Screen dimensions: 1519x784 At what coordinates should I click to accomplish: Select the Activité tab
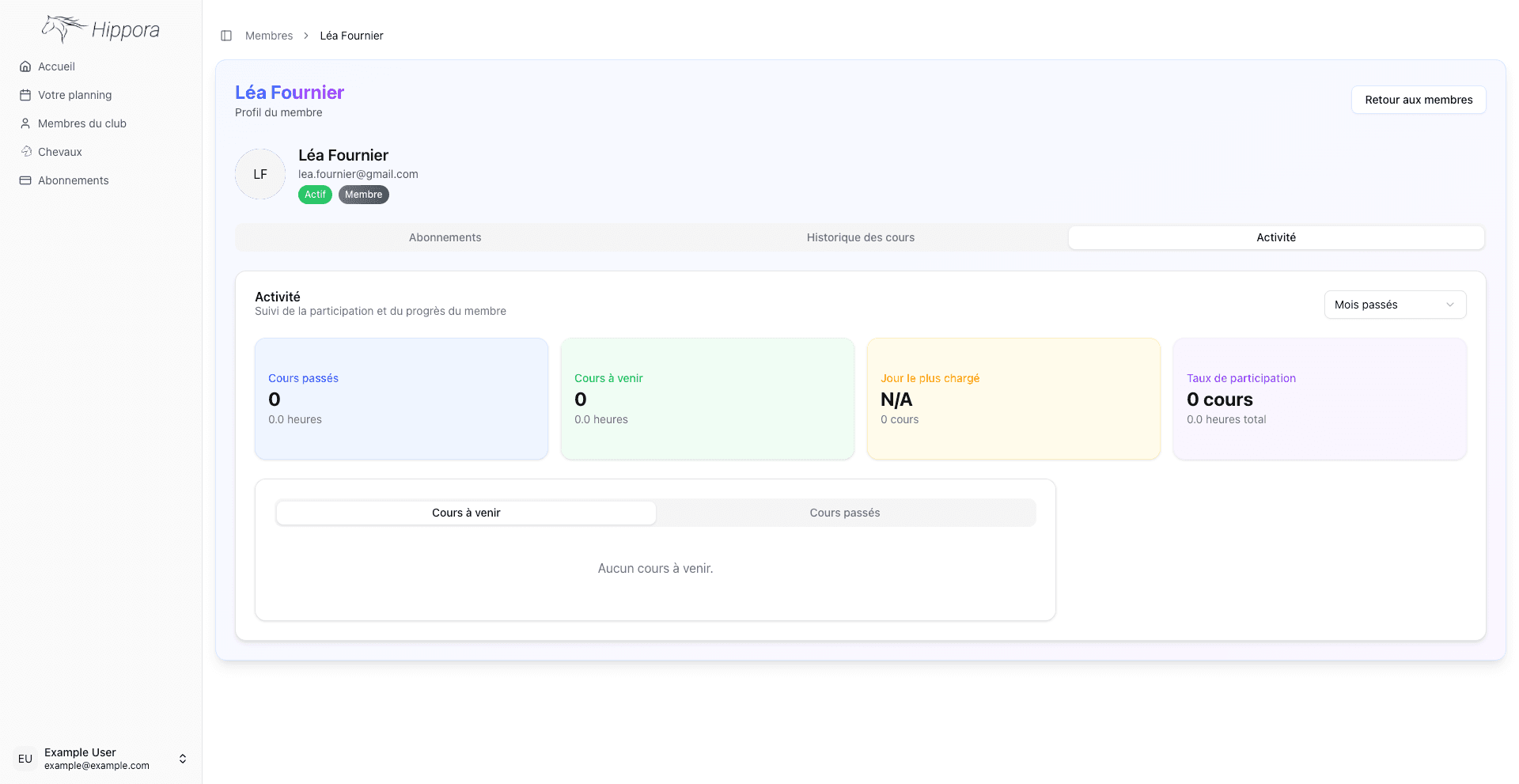[1275, 237]
